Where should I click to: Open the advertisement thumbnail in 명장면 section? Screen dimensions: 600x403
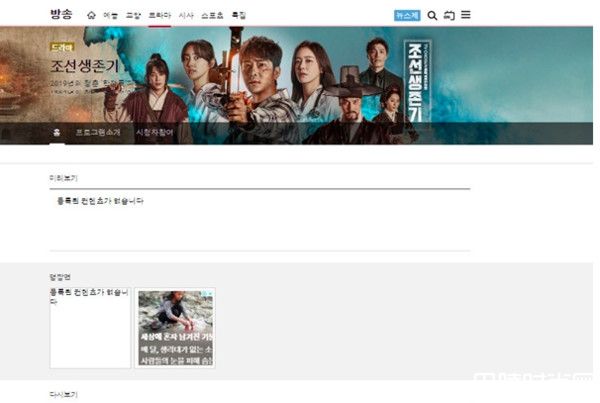click(x=175, y=329)
